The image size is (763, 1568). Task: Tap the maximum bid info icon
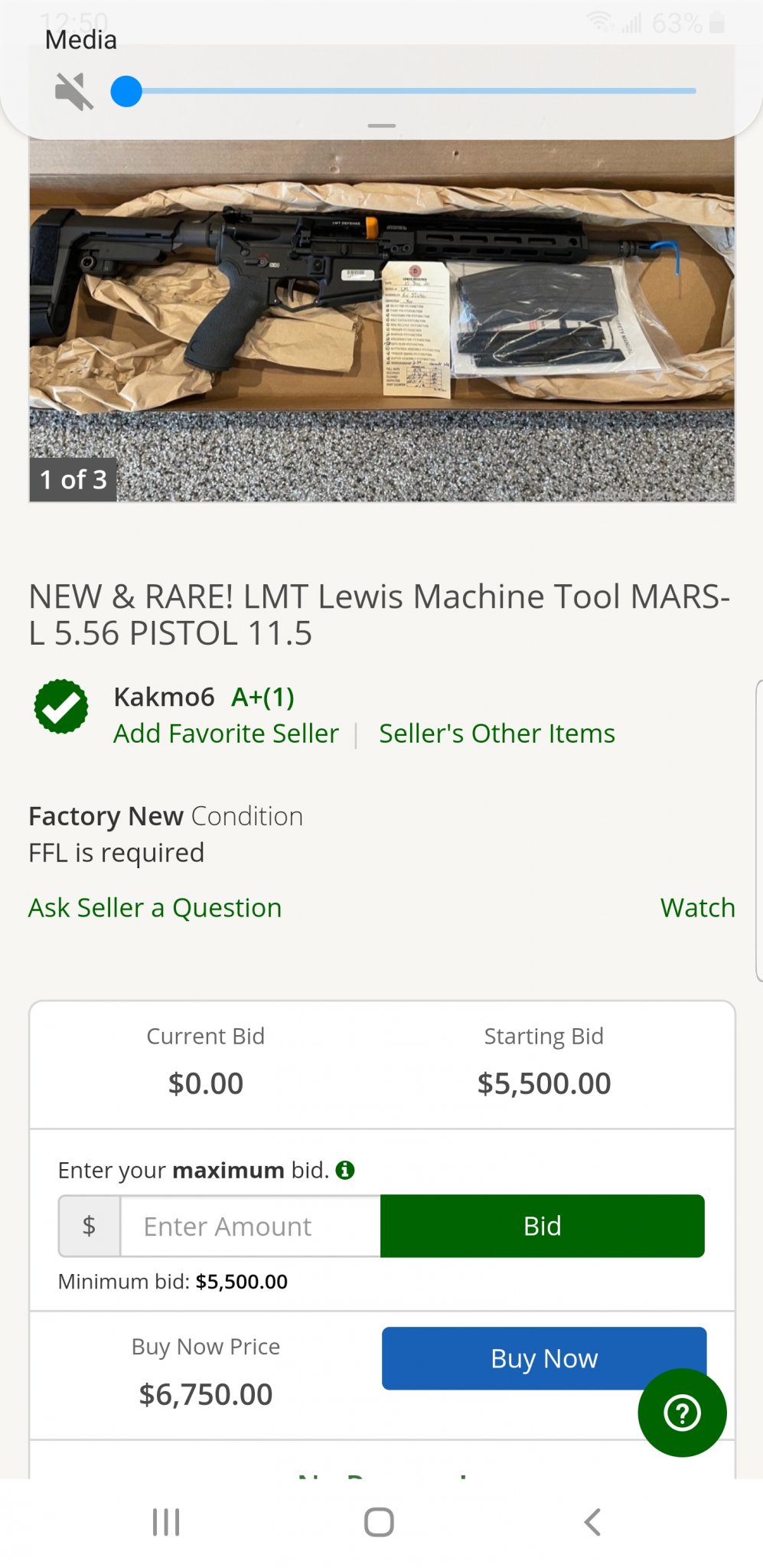coord(345,1170)
